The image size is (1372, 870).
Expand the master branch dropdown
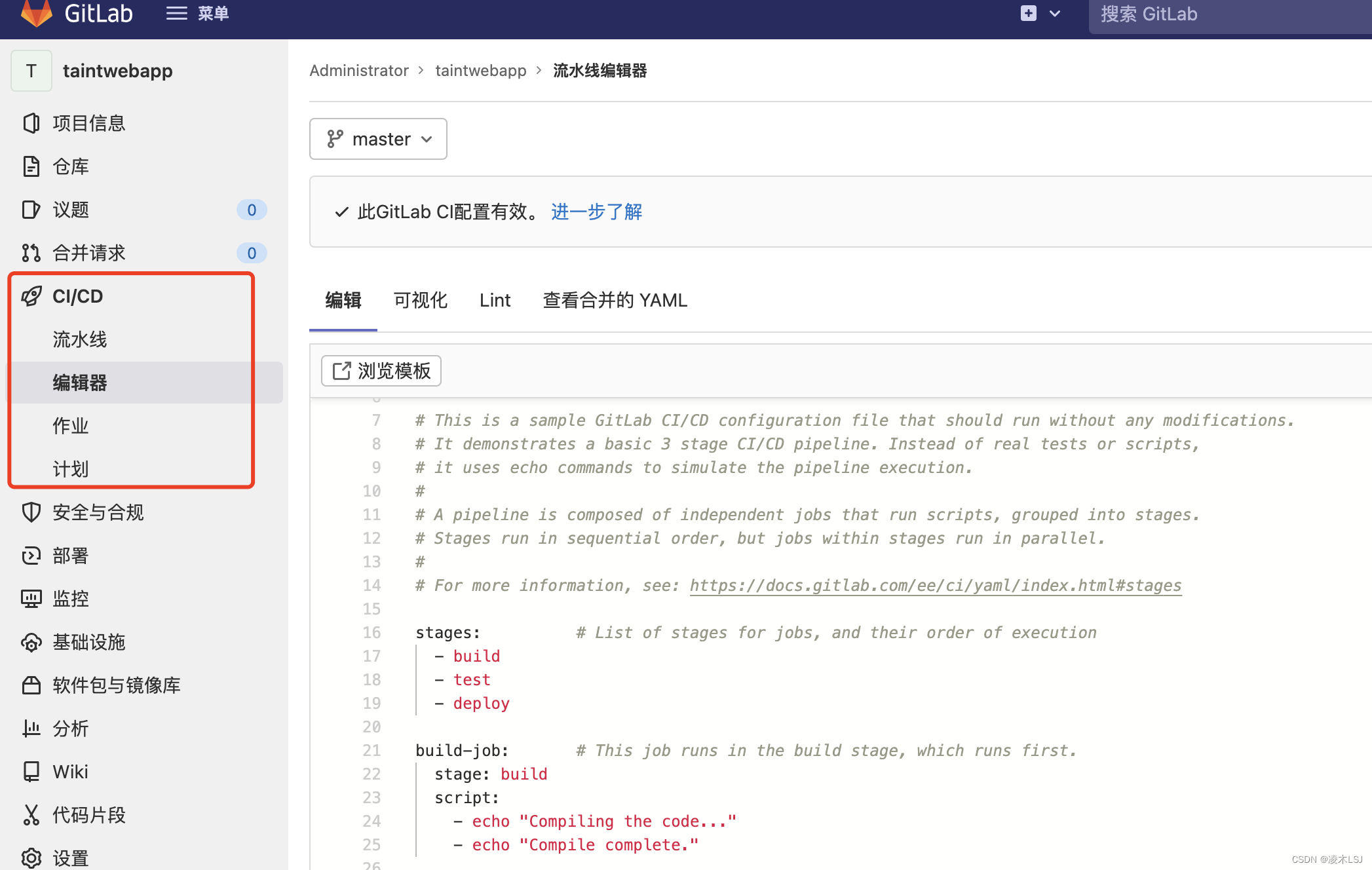pyautogui.click(x=378, y=138)
